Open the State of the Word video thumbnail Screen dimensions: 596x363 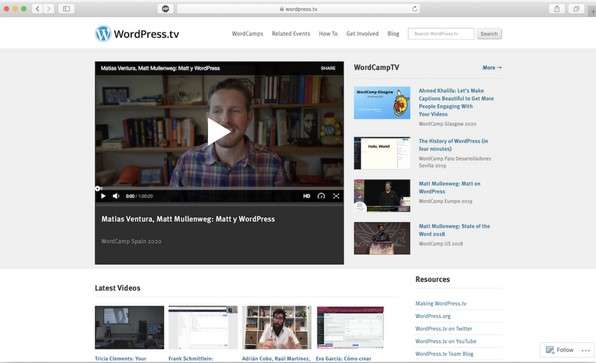click(382, 238)
